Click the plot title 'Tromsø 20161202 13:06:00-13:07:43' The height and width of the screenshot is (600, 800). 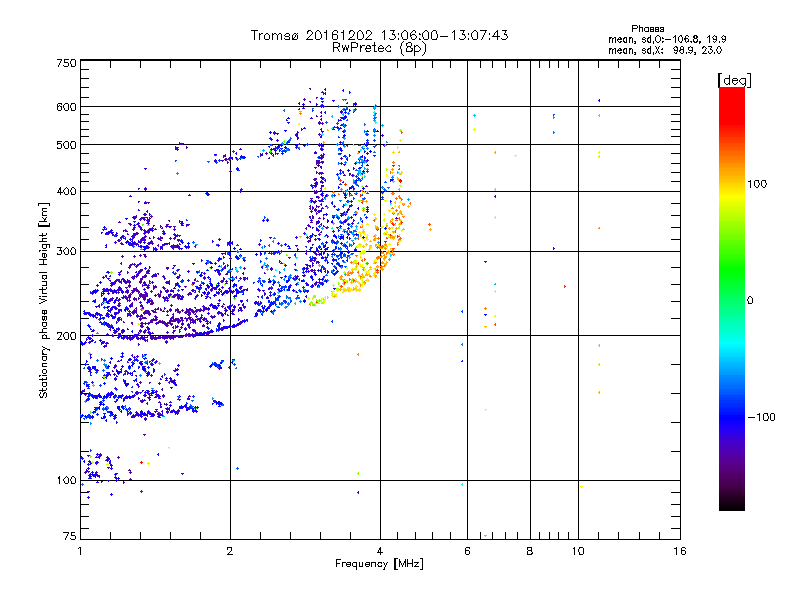pos(379,35)
